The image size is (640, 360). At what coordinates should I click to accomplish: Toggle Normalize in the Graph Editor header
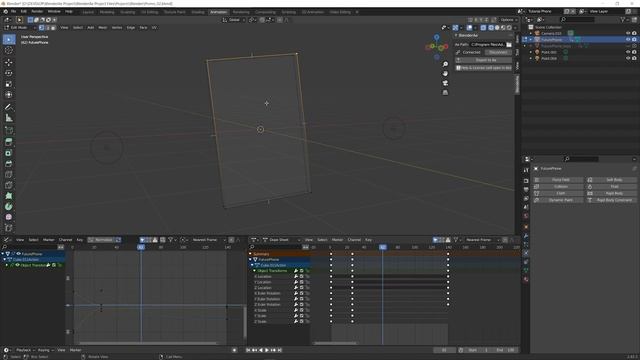pos(101,240)
